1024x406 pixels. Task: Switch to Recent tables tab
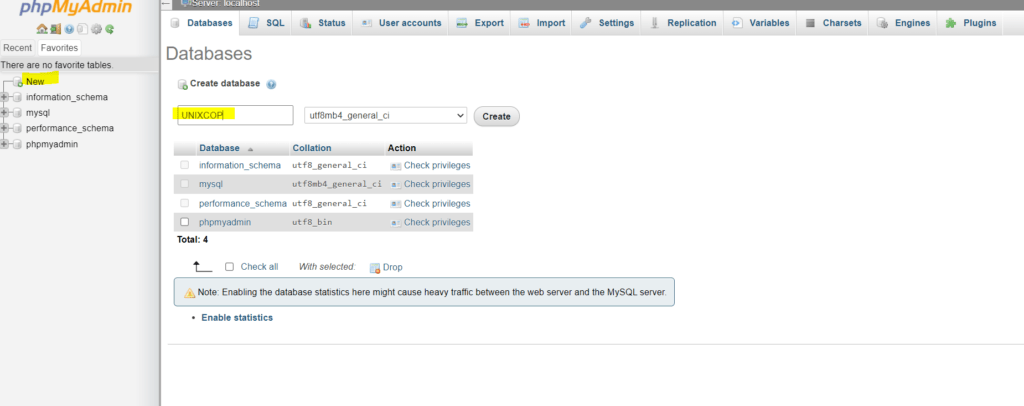(18, 48)
